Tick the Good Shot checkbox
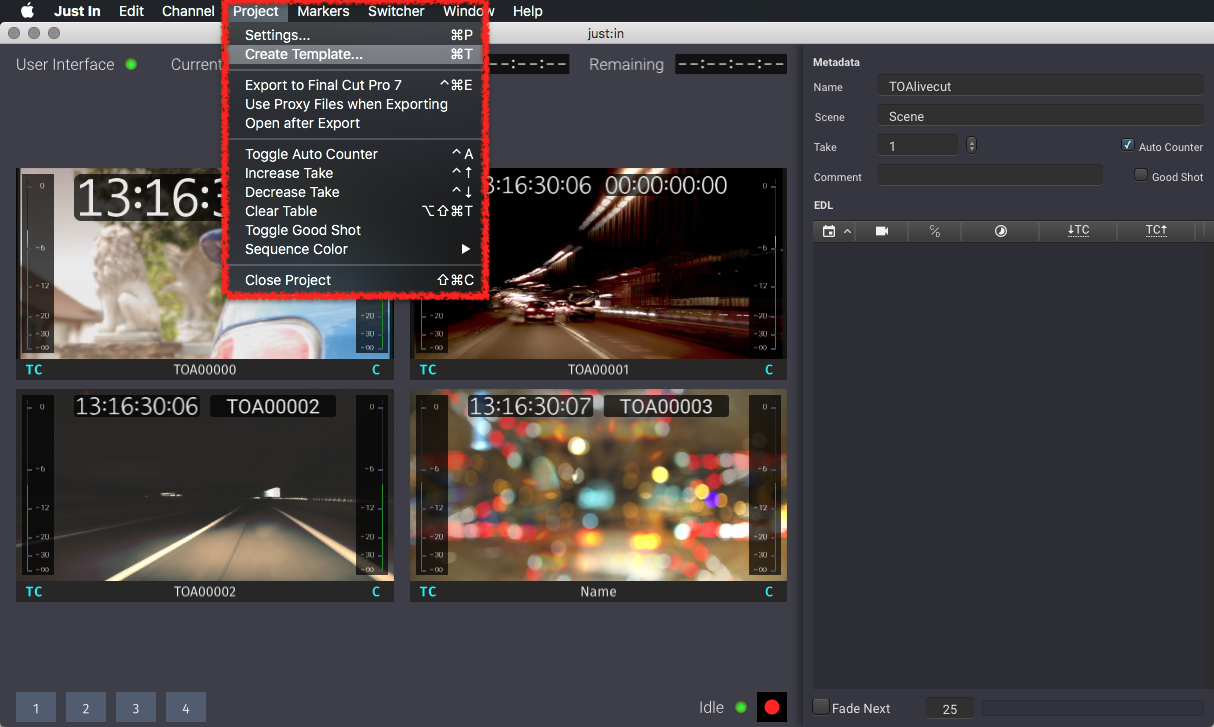This screenshot has height=727, width=1214. point(1140,175)
